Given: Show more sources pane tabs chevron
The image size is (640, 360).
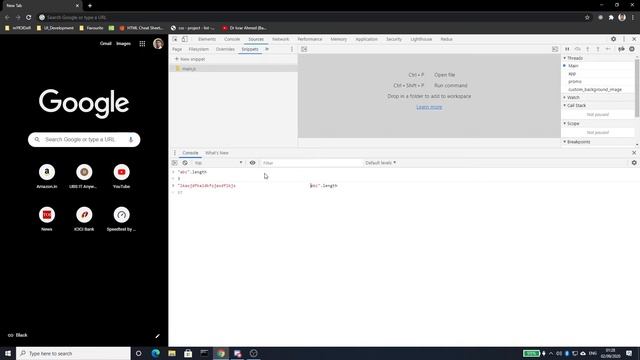Looking at the screenshot, I should 267,49.
